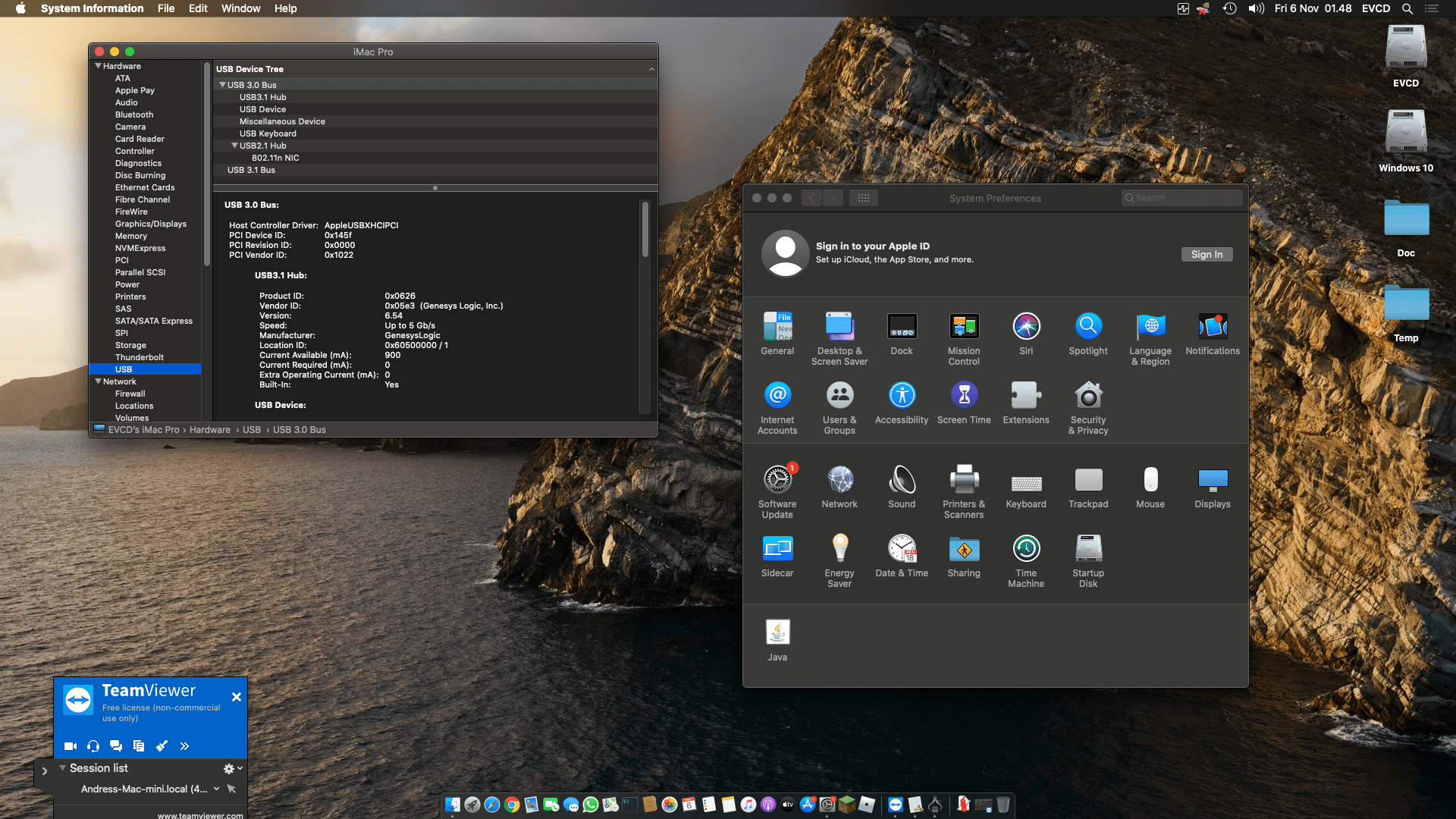Viewport: 1456px width, 819px height.
Task: Open the File menu
Action: 166,8
